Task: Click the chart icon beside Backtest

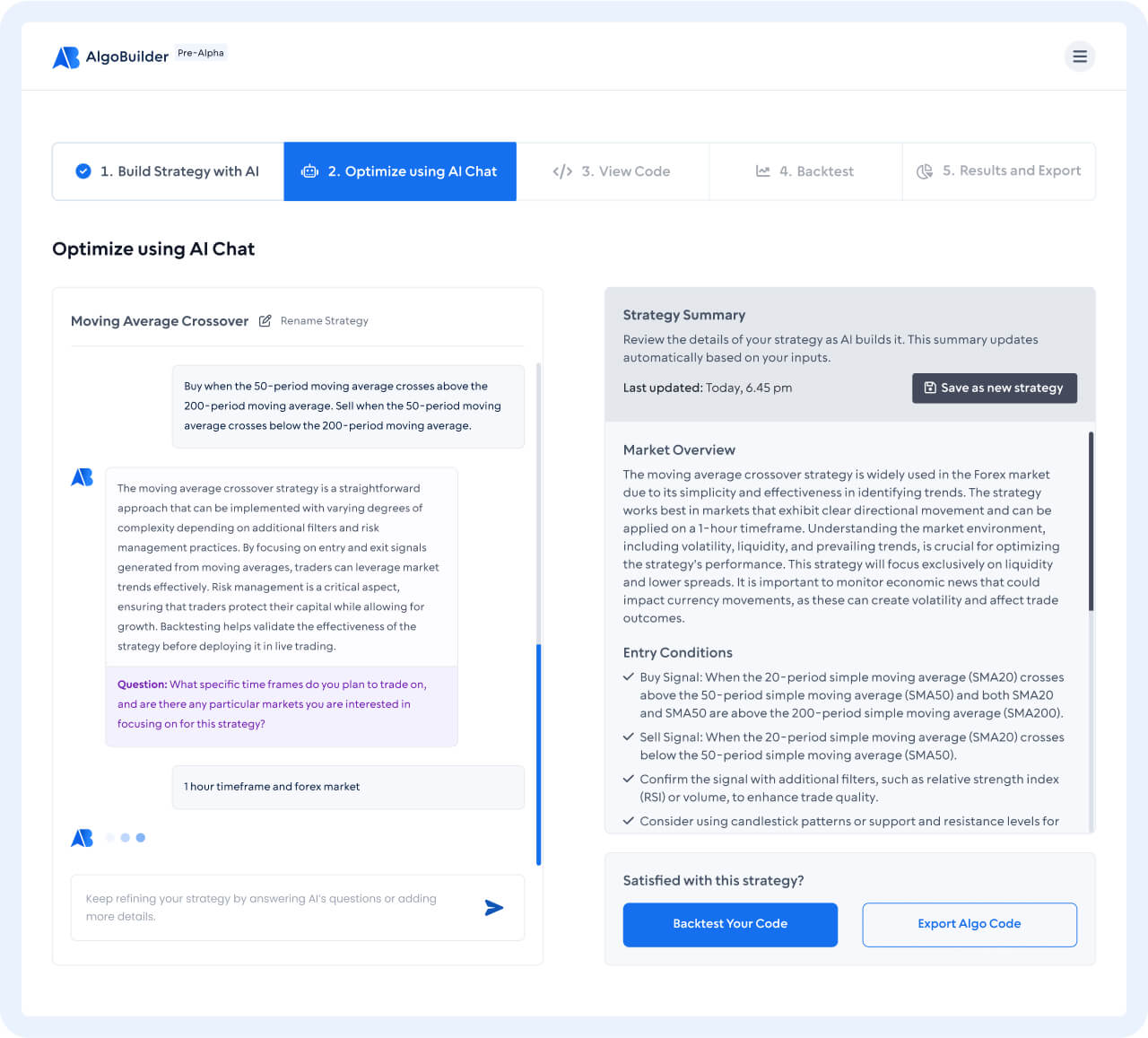Action: click(x=763, y=170)
